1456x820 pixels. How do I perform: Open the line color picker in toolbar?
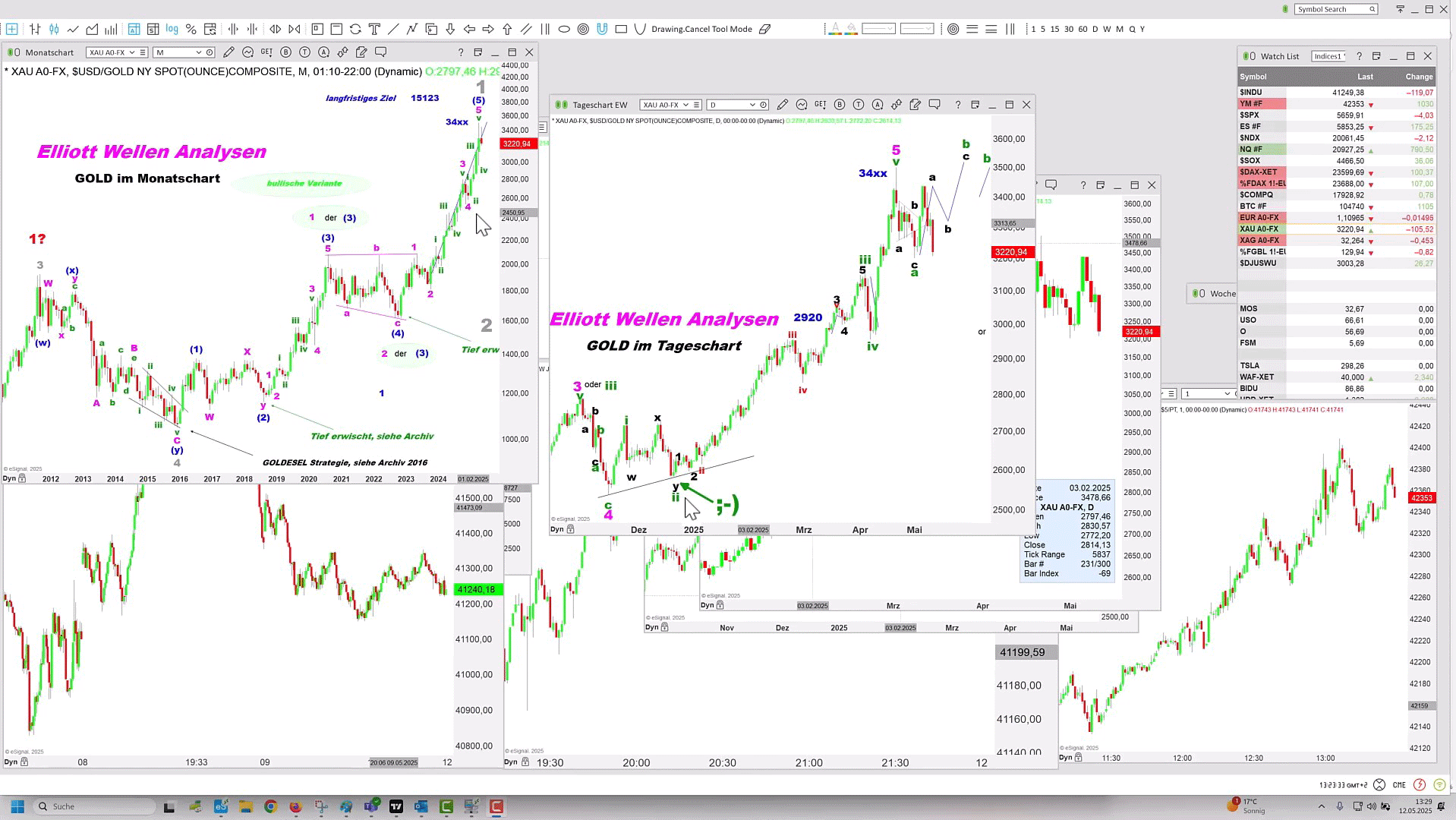[834, 29]
